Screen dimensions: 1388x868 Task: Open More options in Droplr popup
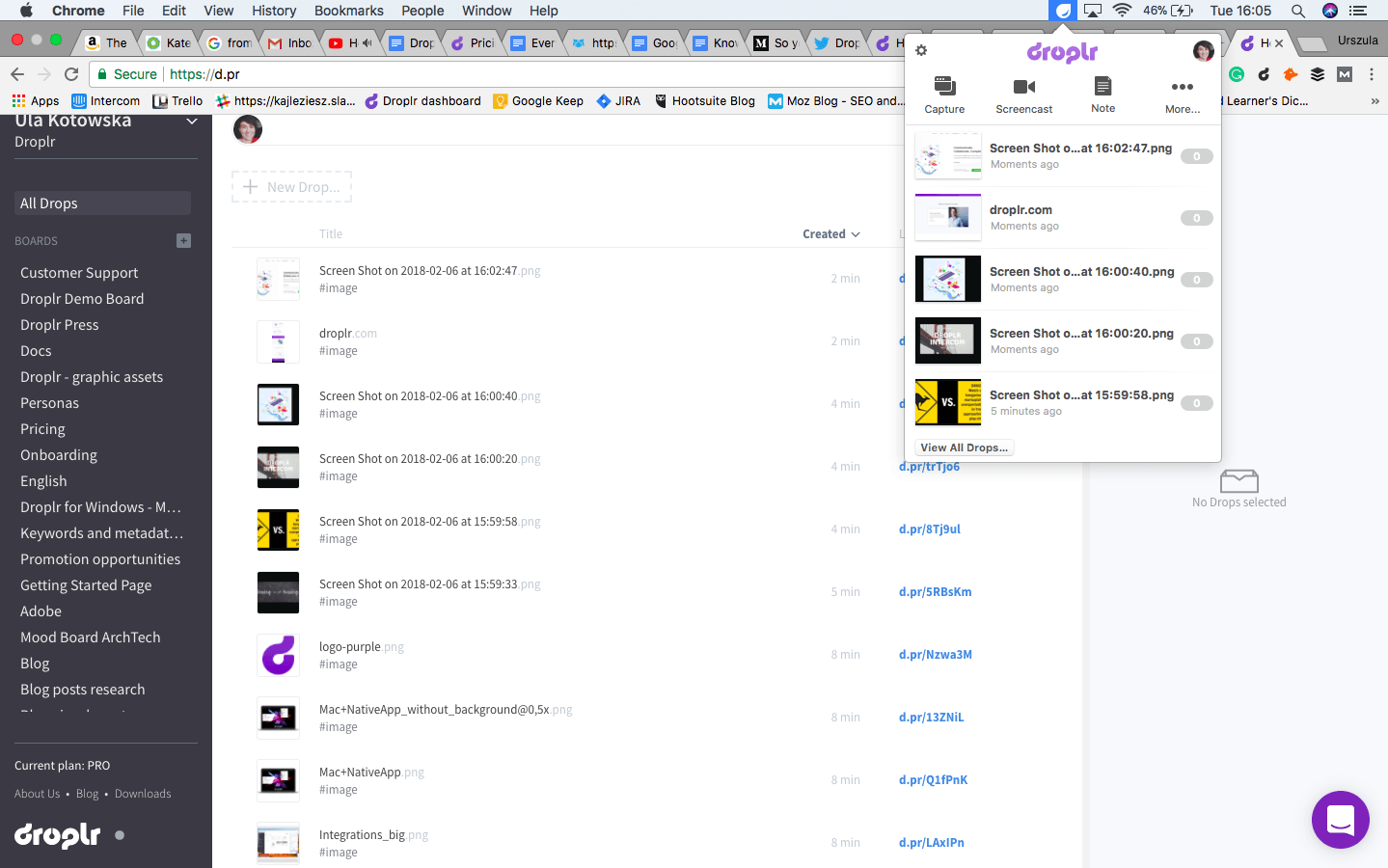tap(1183, 96)
